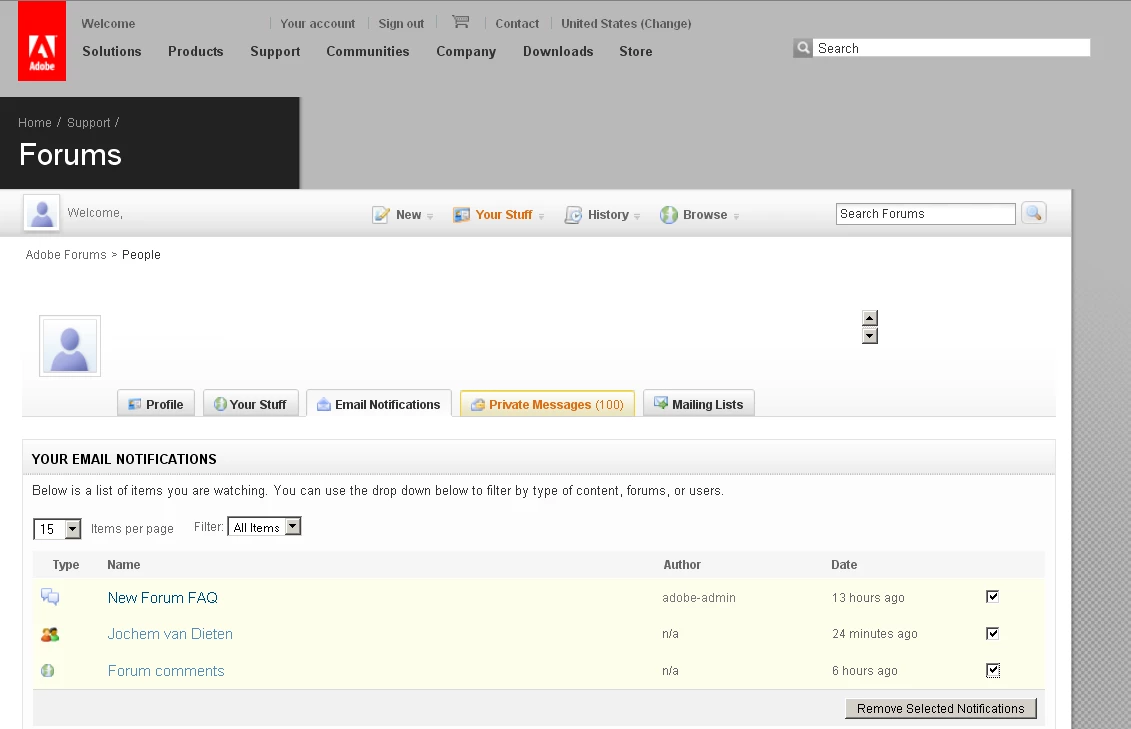Click the New pencil-and-paper icon
This screenshot has height=729, width=1131.
click(381, 215)
